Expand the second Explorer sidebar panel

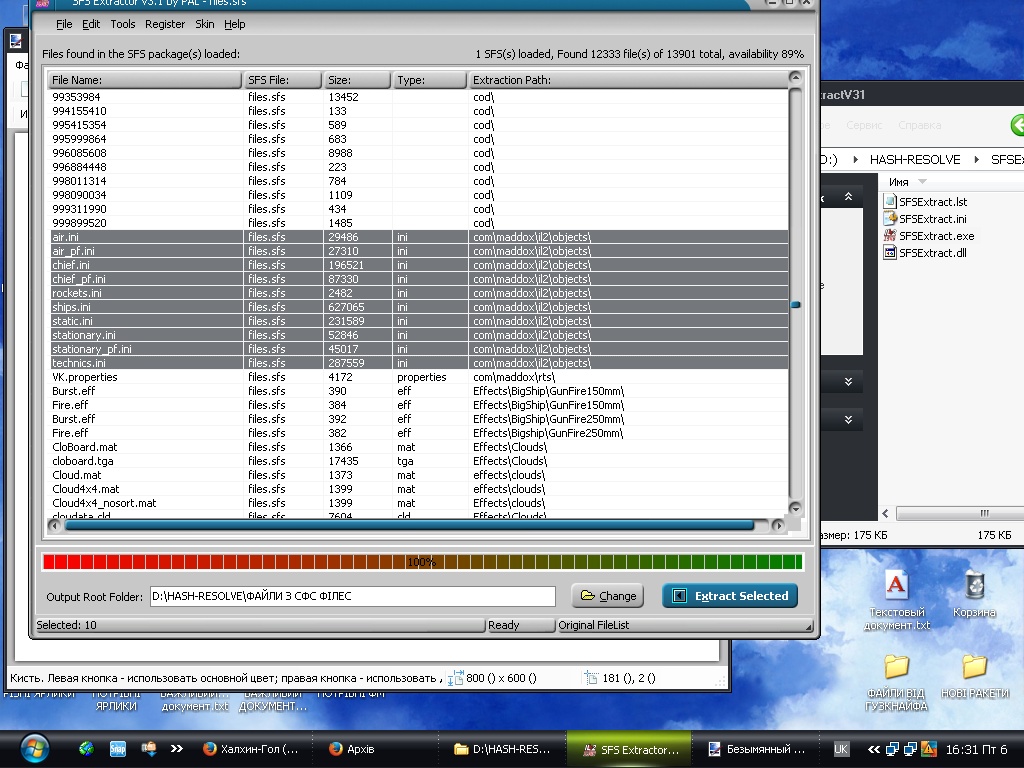(x=848, y=381)
